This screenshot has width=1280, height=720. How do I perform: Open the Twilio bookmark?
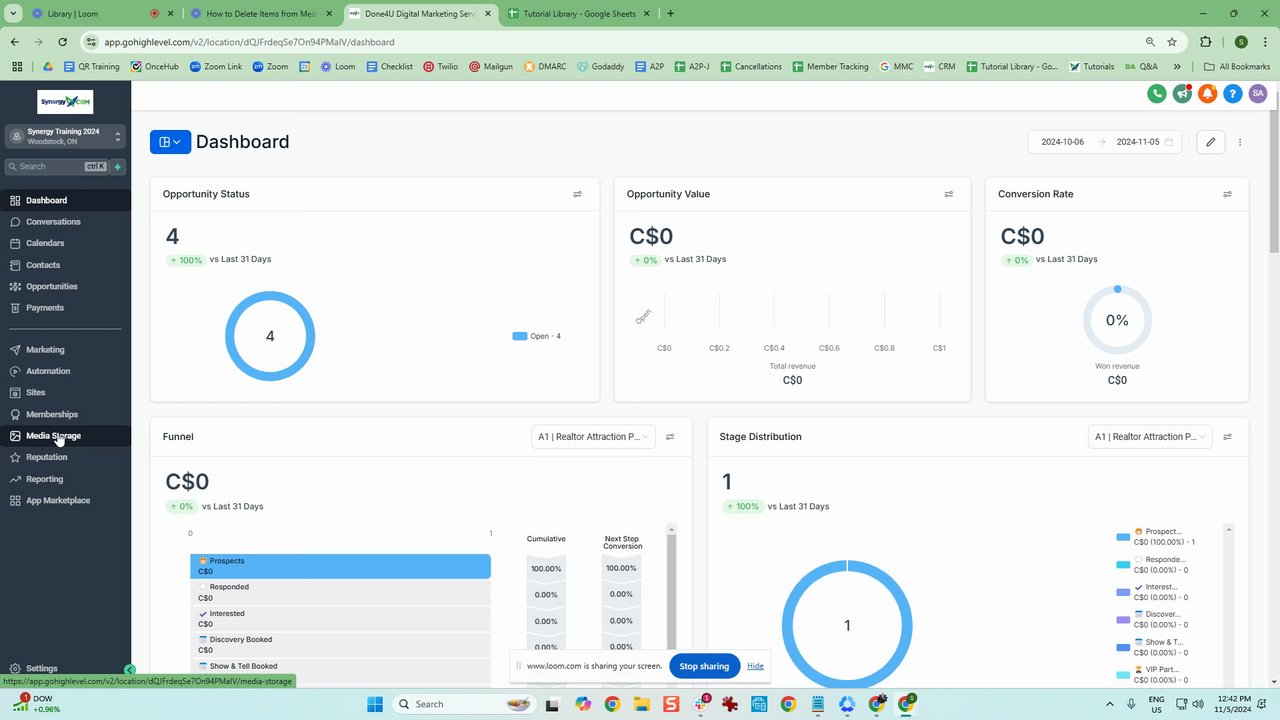tap(440, 67)
